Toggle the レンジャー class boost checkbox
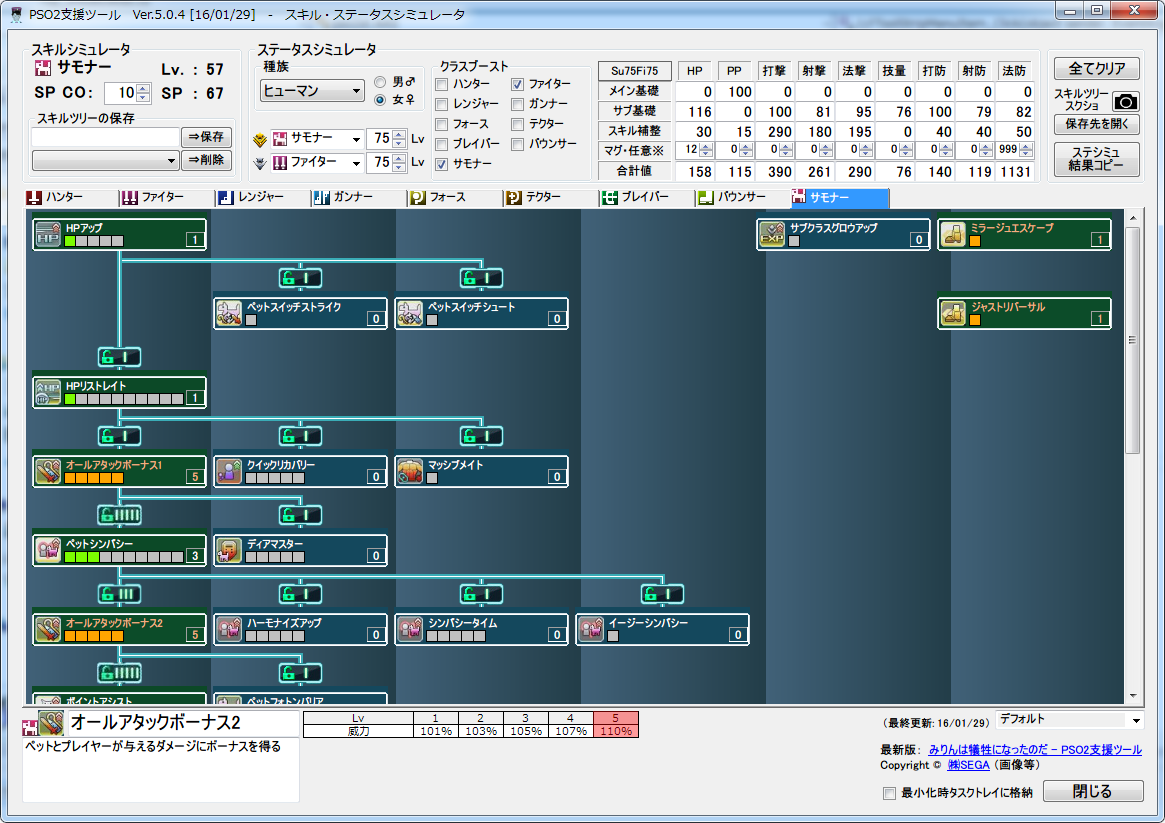 pos(441,105)
